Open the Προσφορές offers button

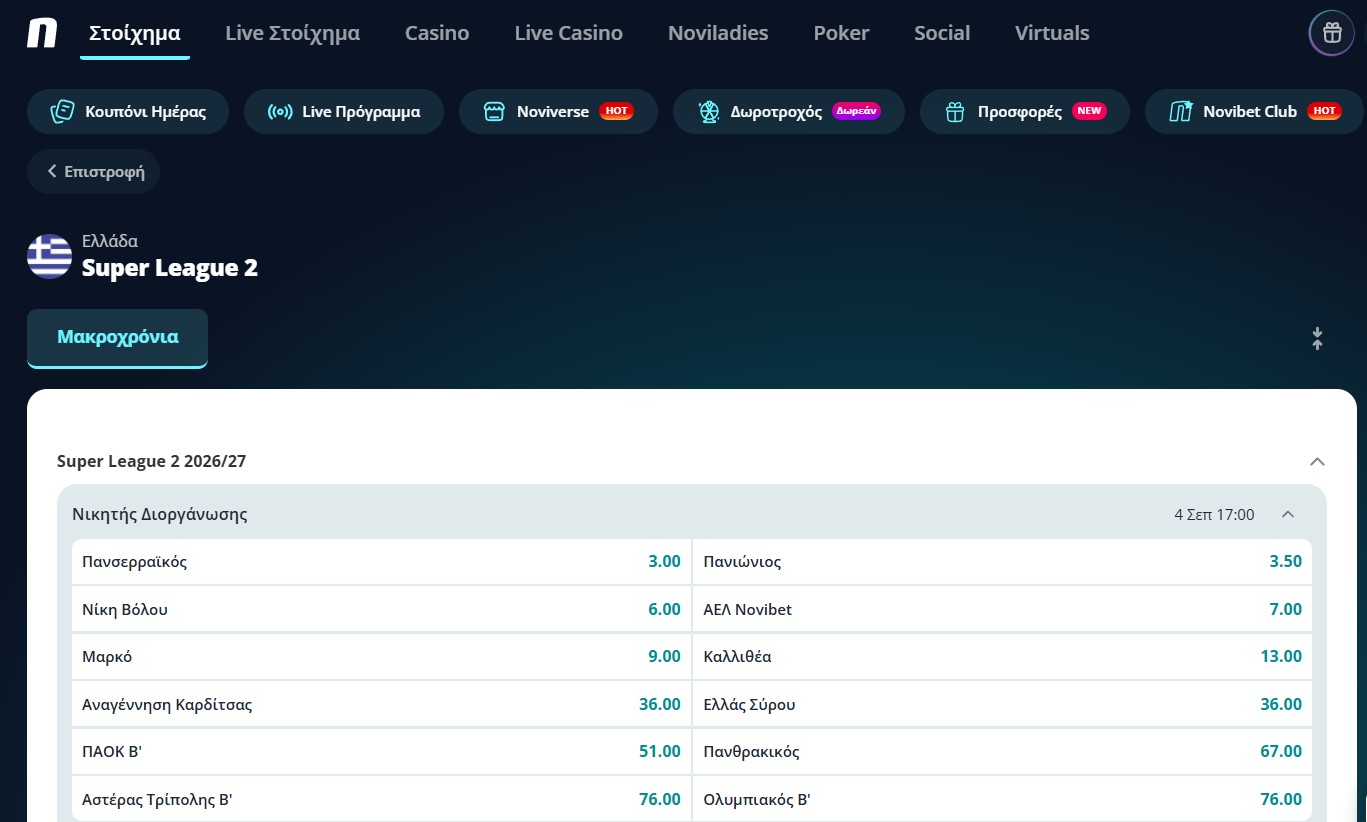(1025, 112)
